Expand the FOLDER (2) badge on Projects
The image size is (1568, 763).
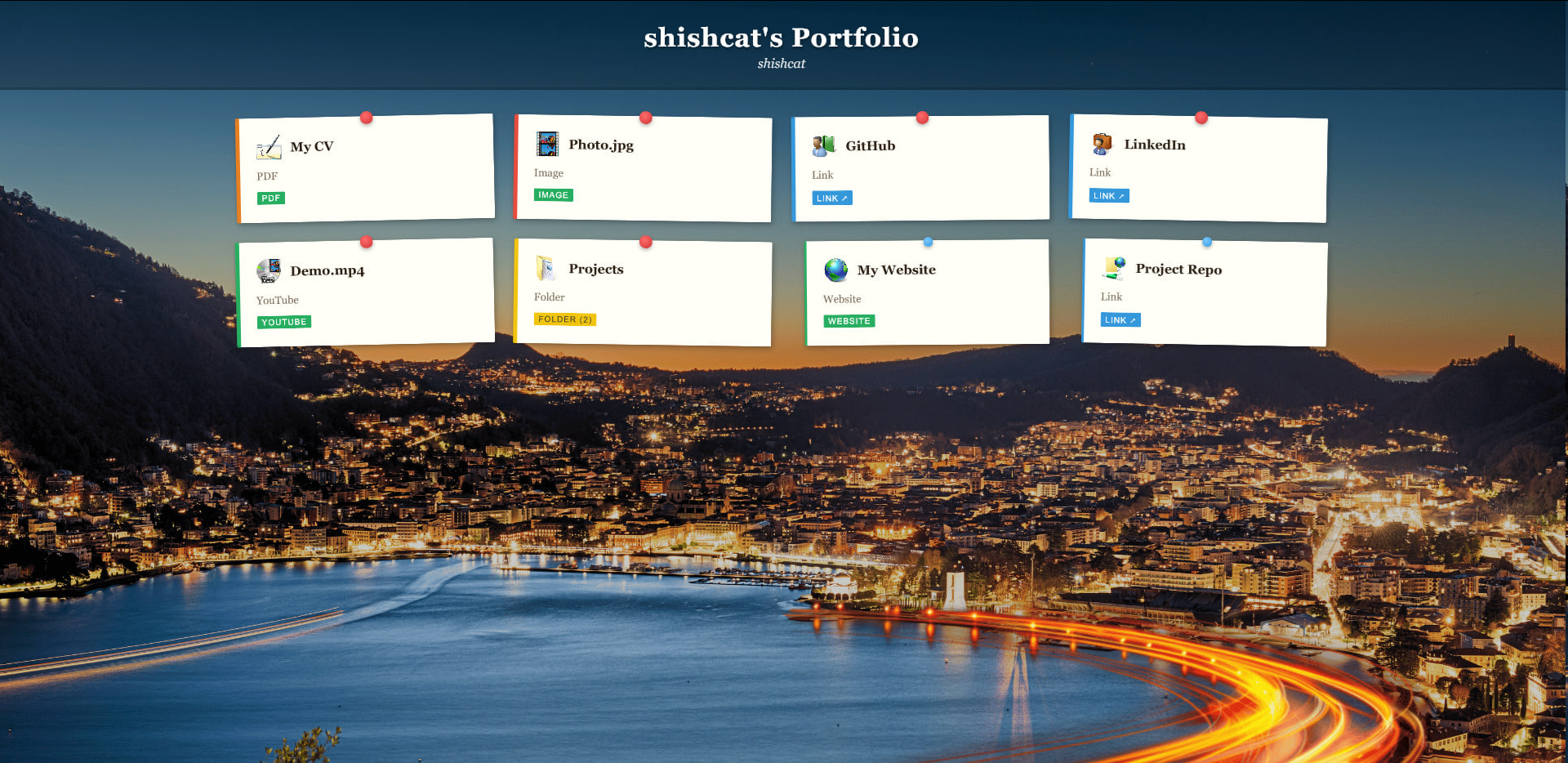pos(564,319)
